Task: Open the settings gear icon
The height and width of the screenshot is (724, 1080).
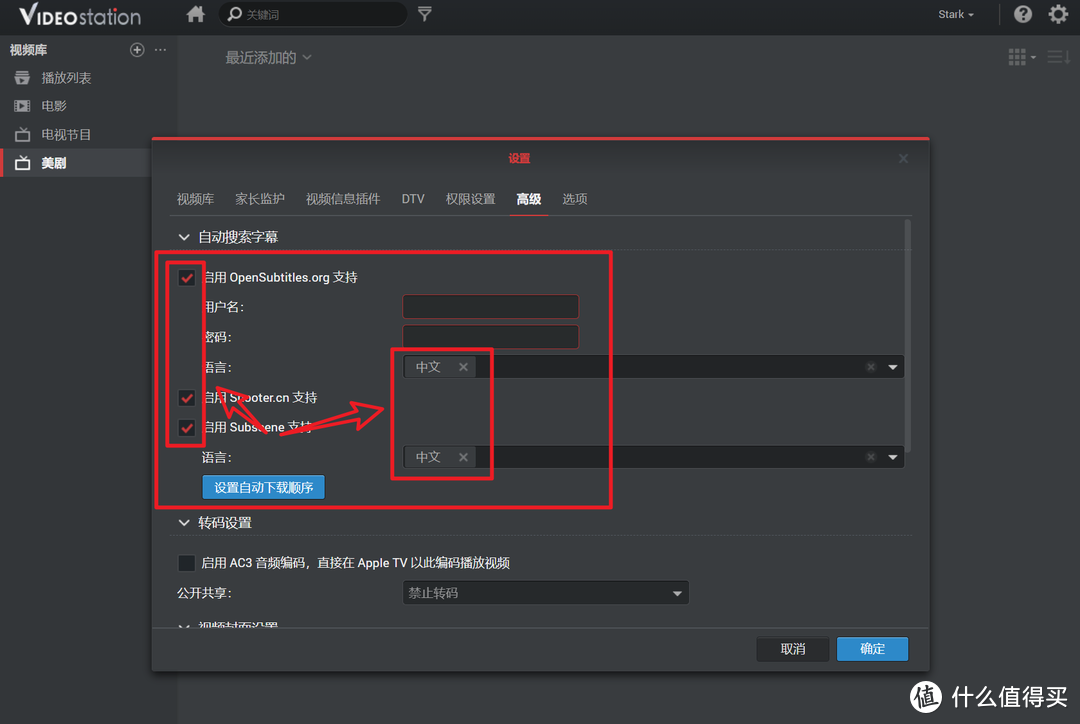Action: pyautogui.click(x=1058, y=14)
